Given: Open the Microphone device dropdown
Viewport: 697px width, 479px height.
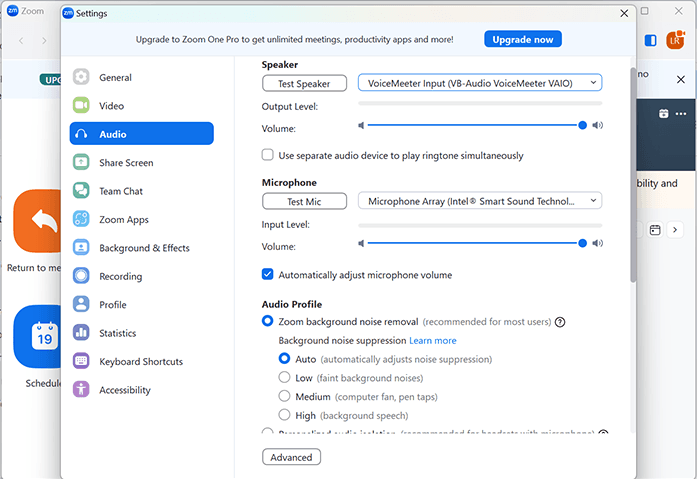Looking at the screenshot, I should 480,201.
